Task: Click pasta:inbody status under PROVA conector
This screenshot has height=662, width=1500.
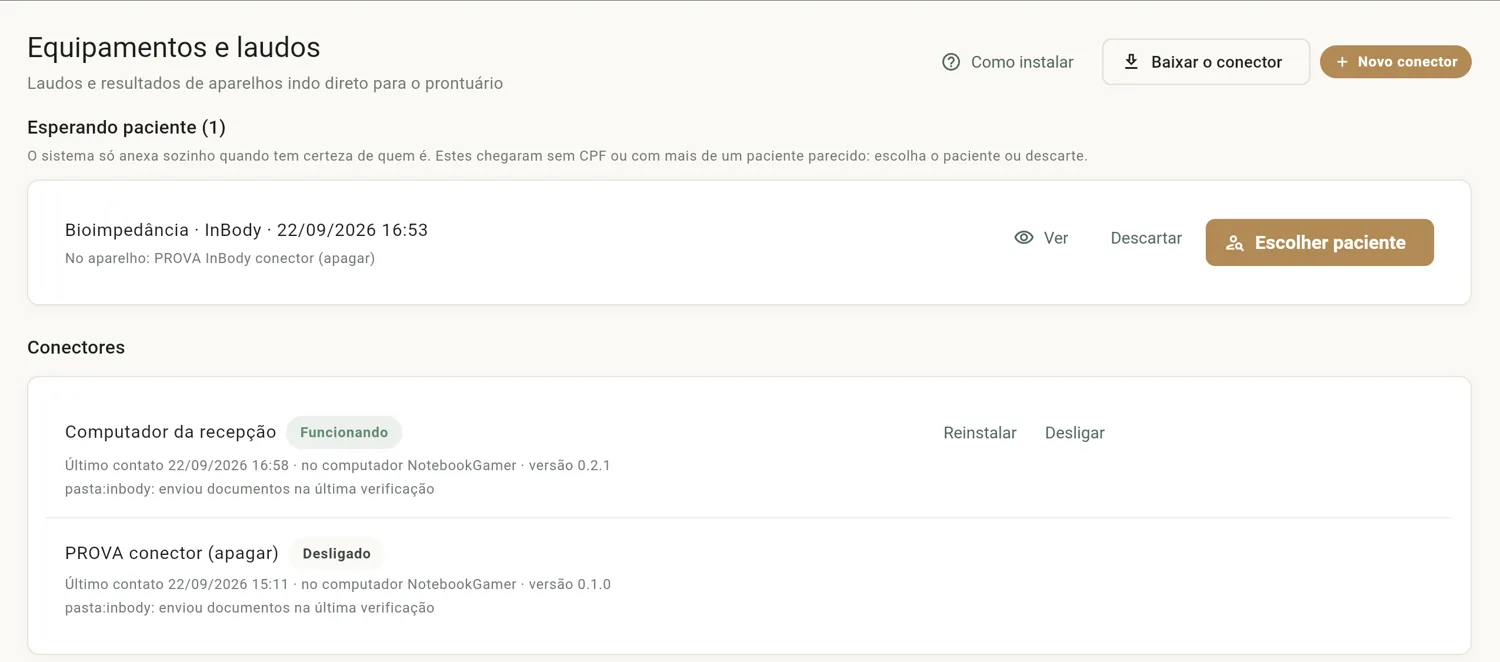Action: pos(249,608)
